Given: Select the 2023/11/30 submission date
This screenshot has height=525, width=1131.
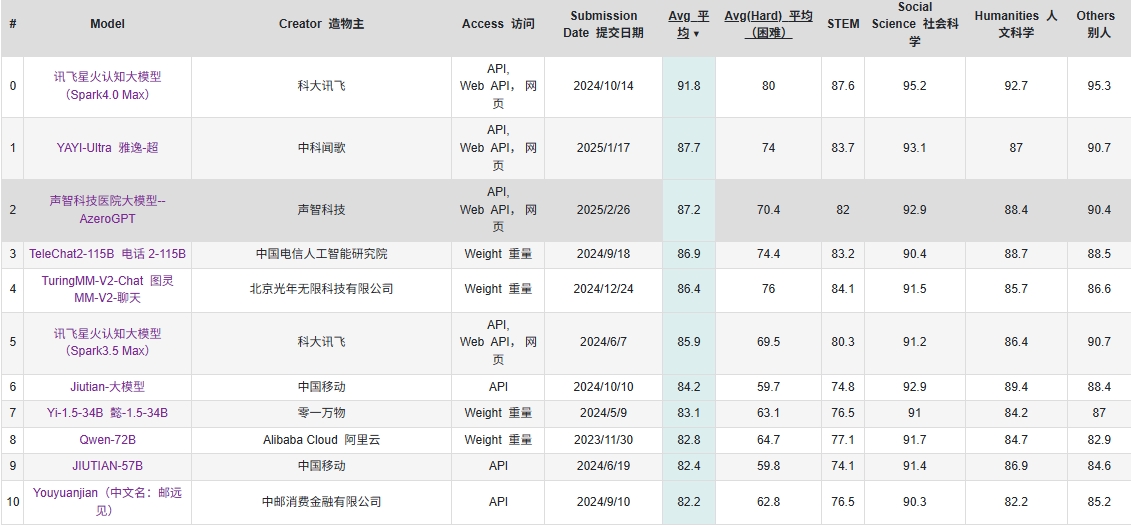Looking at the screenshot, I should (x=604, y=440).
